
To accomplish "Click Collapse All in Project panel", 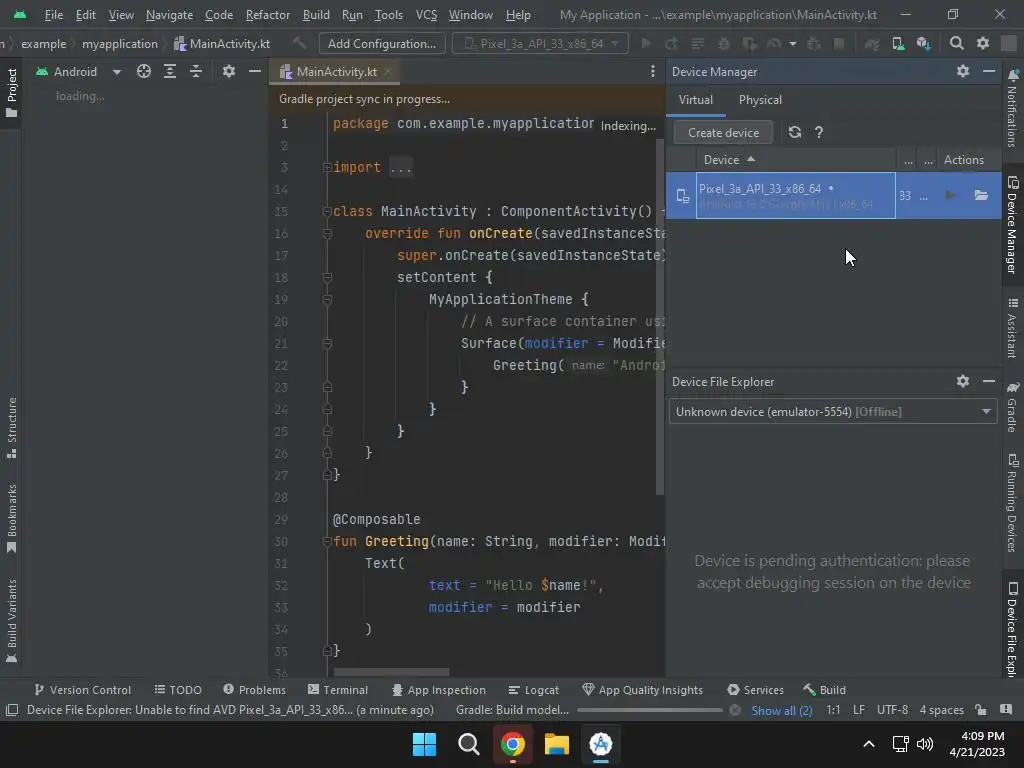I will (x=196, y=72).
